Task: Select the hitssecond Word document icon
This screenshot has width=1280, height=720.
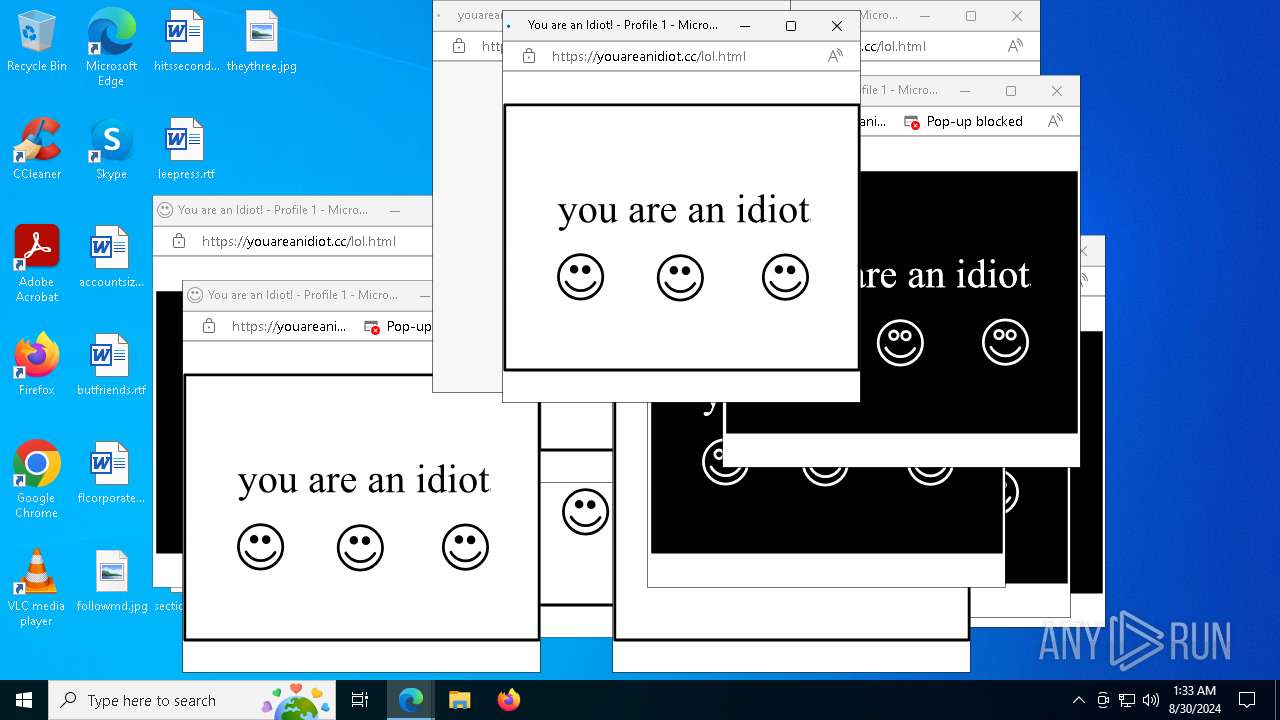Action: pos(185,42)
